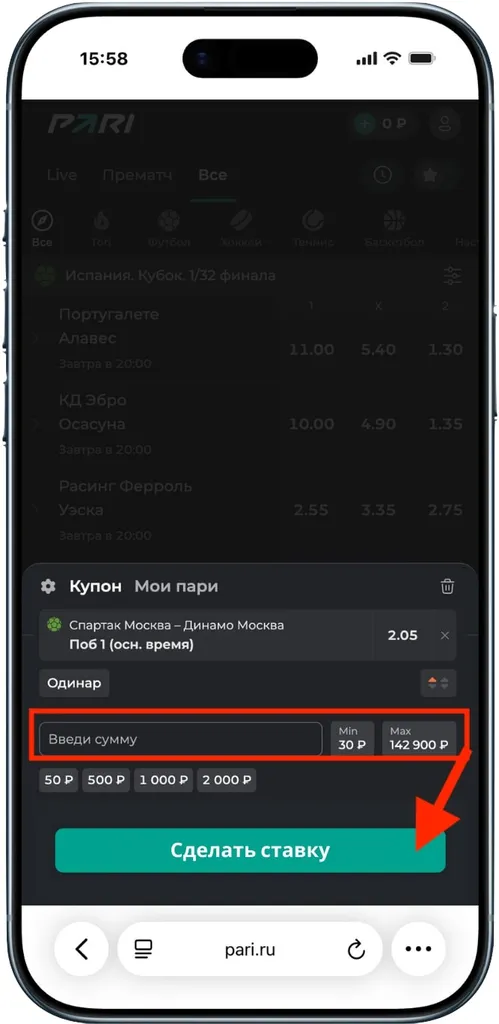Open browser tabs icon in address bar

[143, 949]
